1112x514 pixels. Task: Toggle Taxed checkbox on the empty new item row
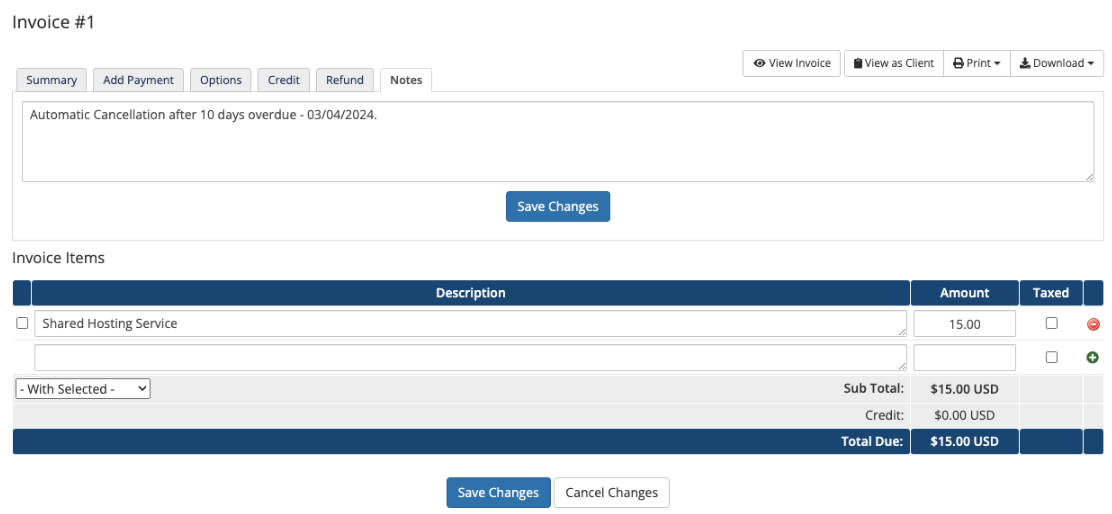(x=1052, y=357)
